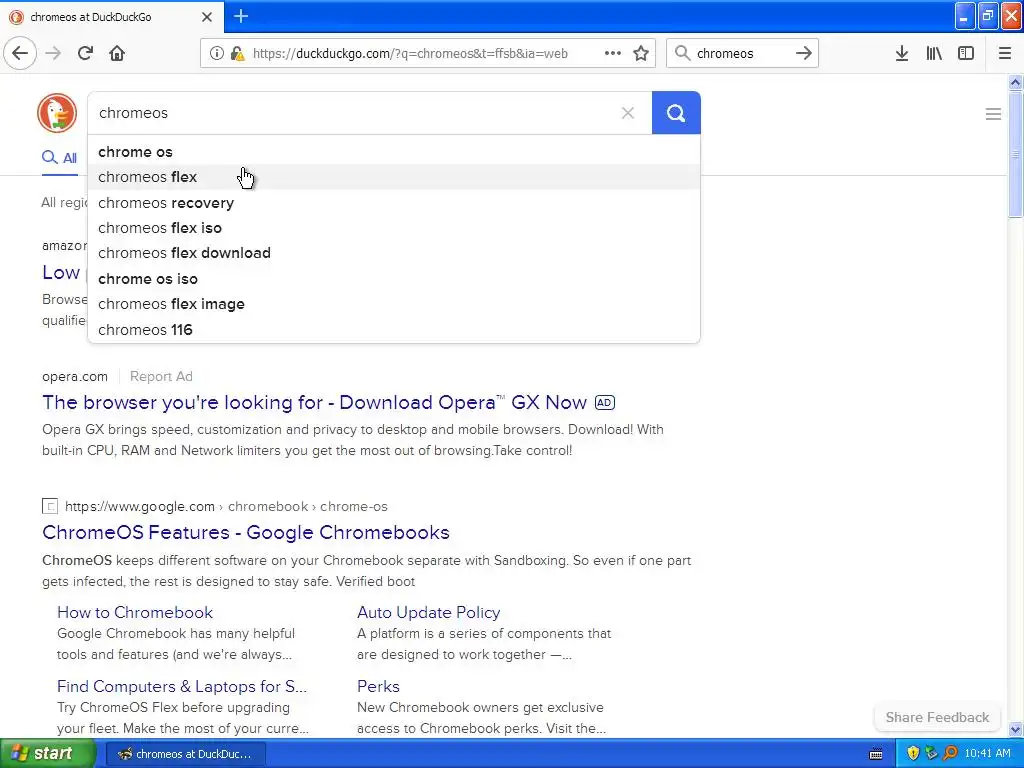Choose suggestion chromeos flex image

(394, 304)
